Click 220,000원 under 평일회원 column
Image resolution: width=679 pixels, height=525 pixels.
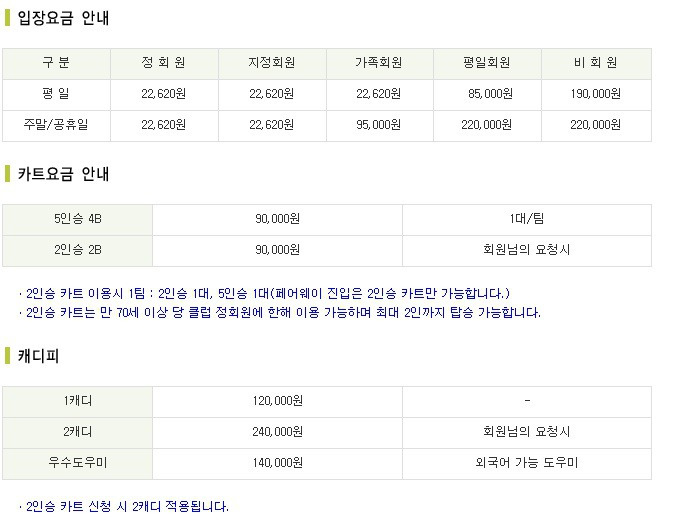click(487, 125)
